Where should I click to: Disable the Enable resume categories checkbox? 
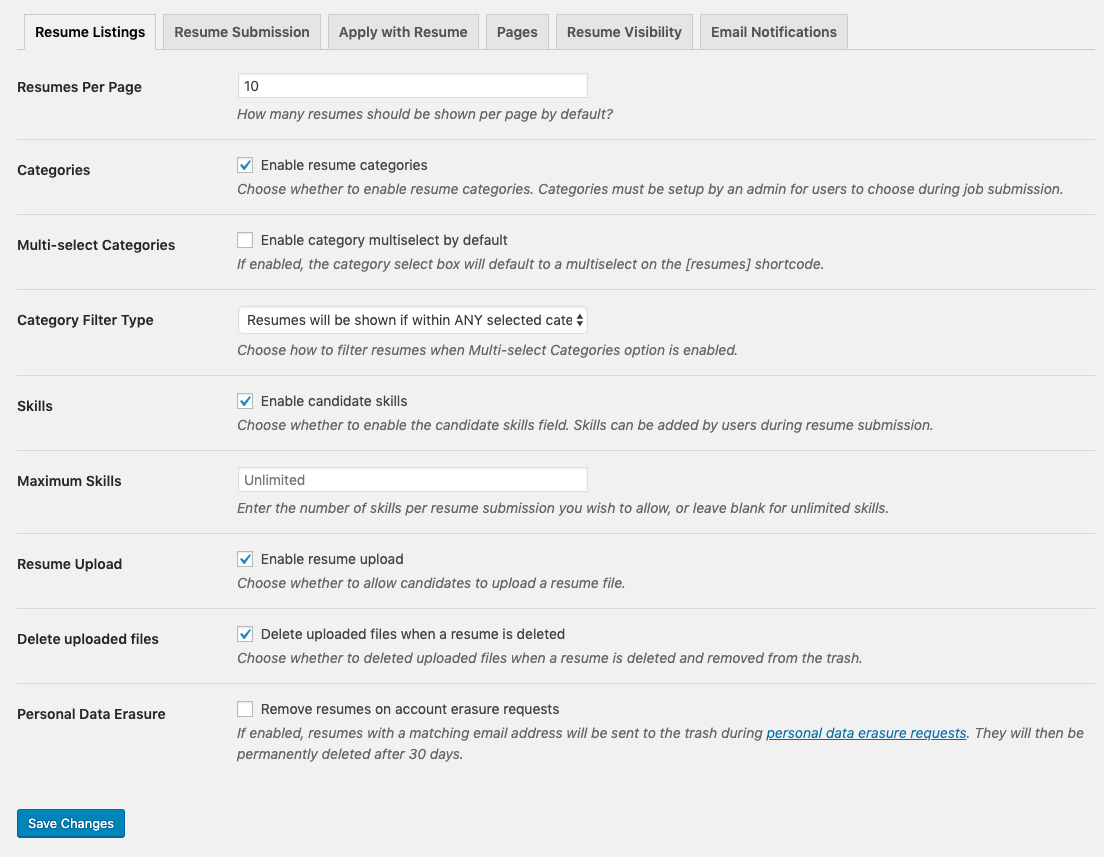click(x=245, y=165)
